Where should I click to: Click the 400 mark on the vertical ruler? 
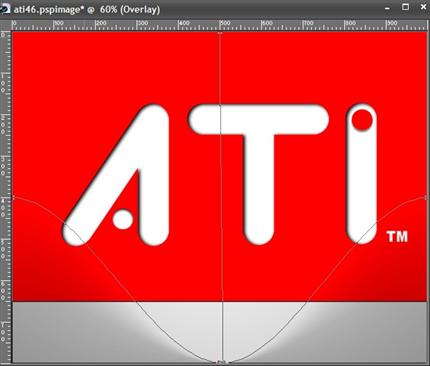[x=3, y=208]
